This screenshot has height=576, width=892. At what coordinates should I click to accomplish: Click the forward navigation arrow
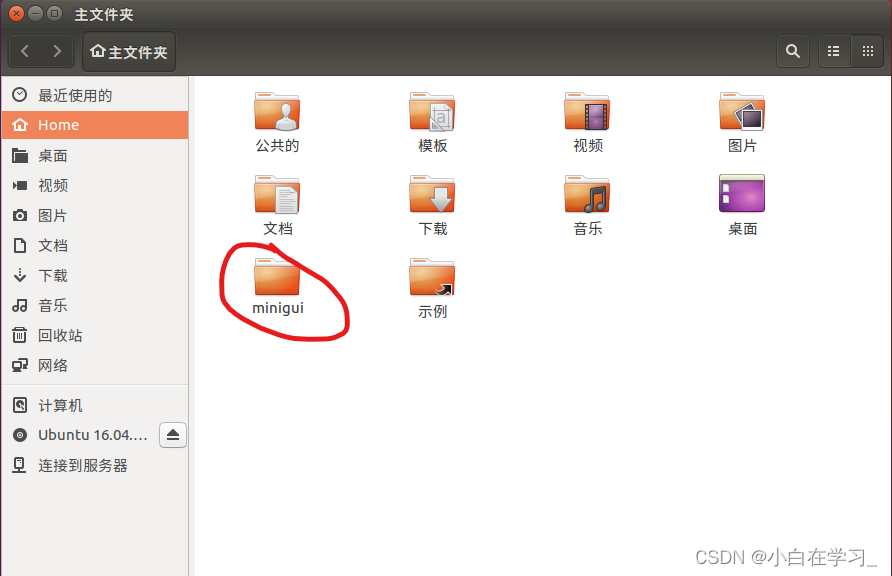tap(58, 50)
